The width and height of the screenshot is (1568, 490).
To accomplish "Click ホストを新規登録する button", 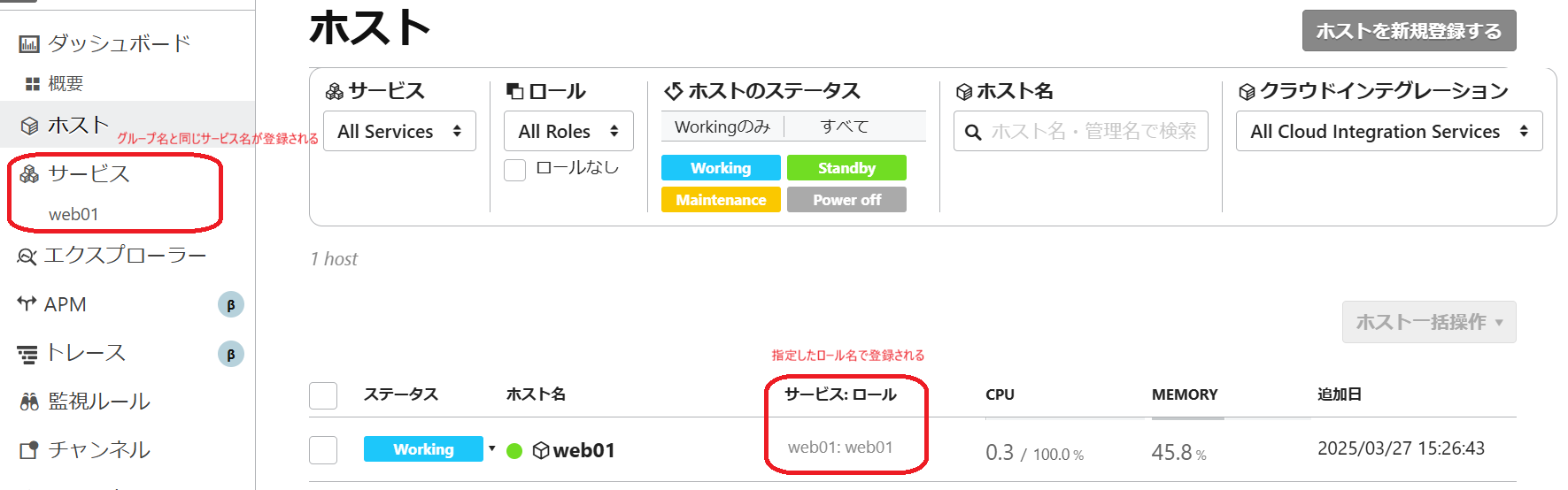I will pyautogui.click(x=1409, y=31).
